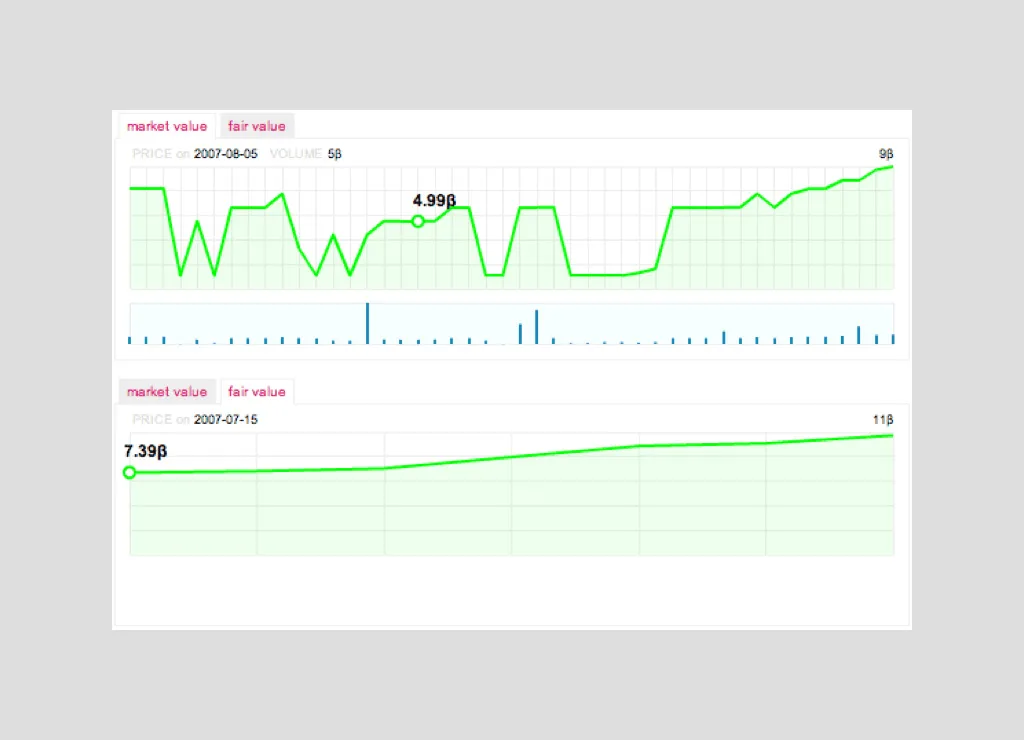The height and width of the screenshot is (740, 1024).
Task: Click the 11β maximum label on the bottom chart
Action: point(883,420)
